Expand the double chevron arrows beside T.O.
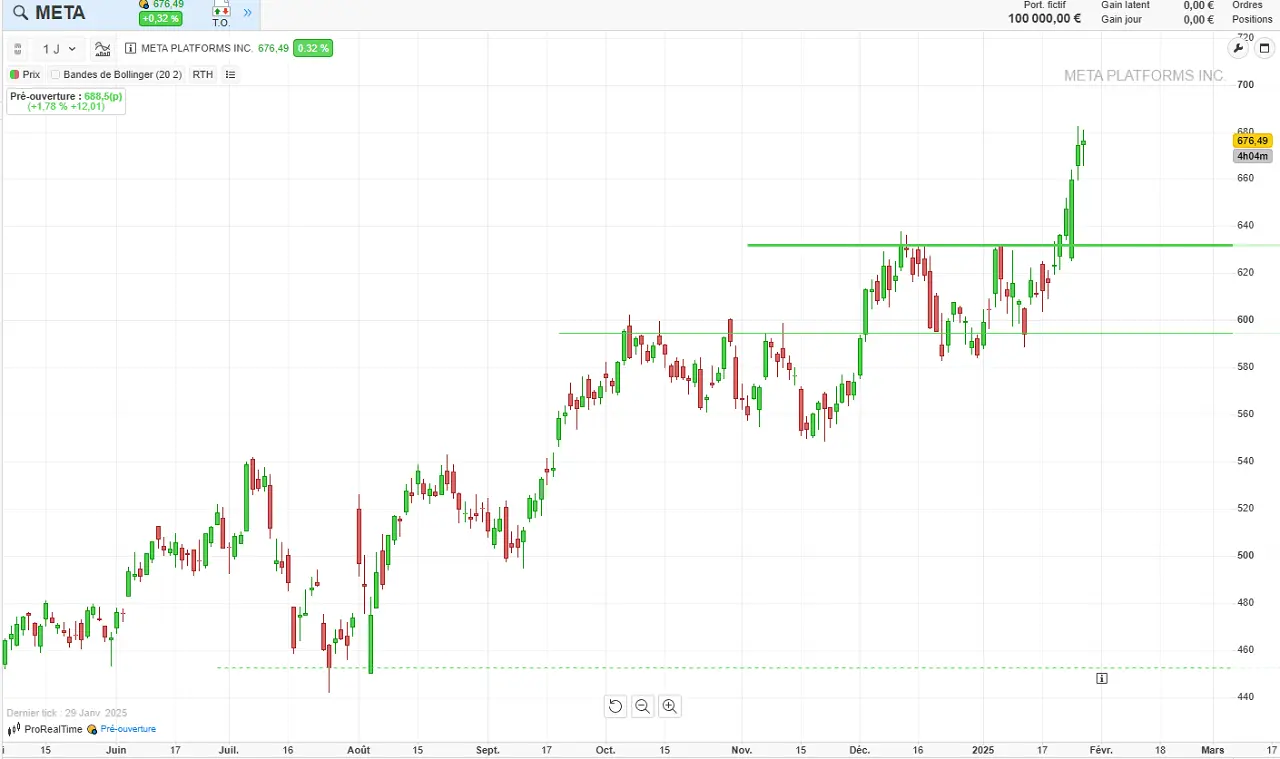This screenshot has width=1280, height=759. 248,13
